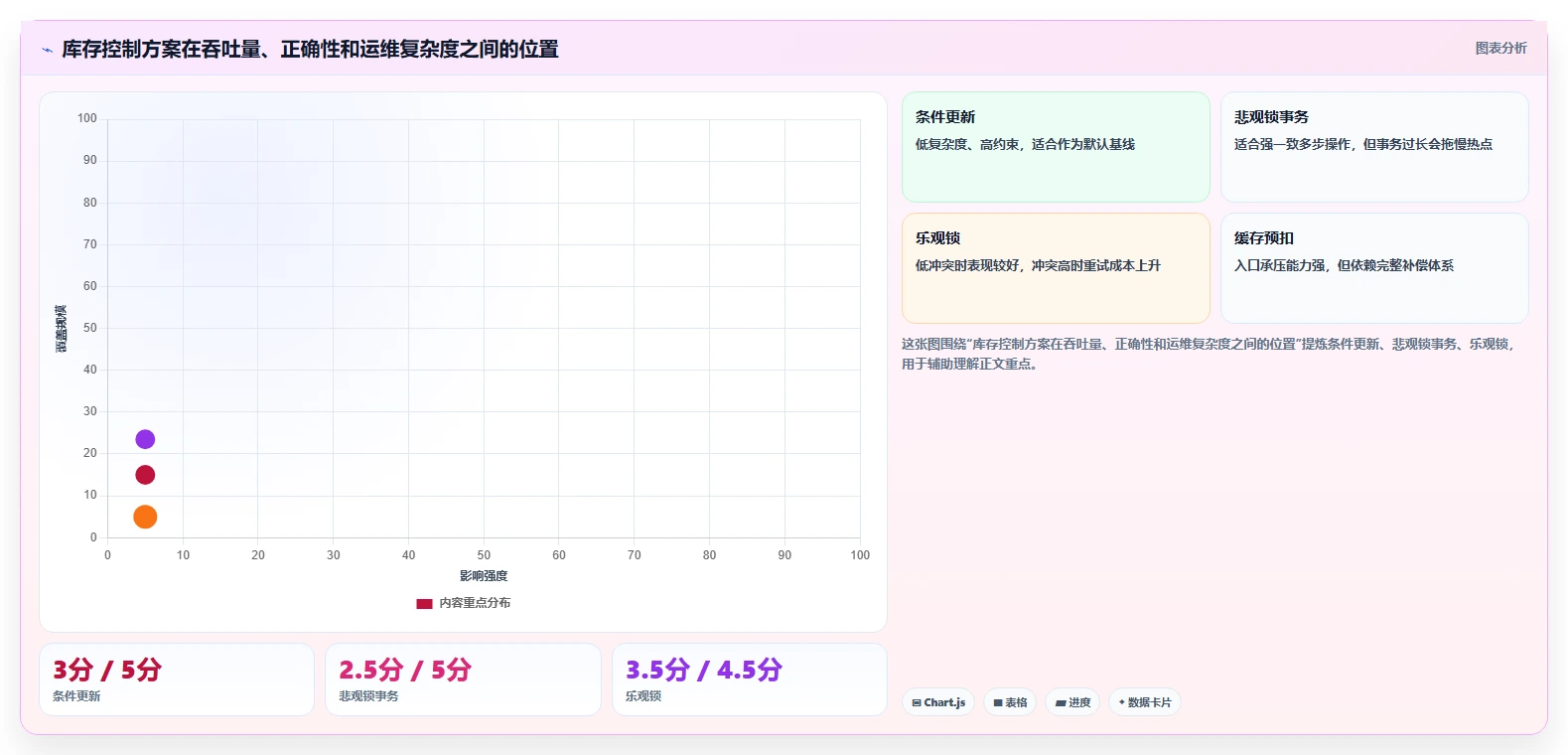Click the rotated y-axis title of chart
The width and height of the screenshot is (1568, 755).
coord(61,328)
